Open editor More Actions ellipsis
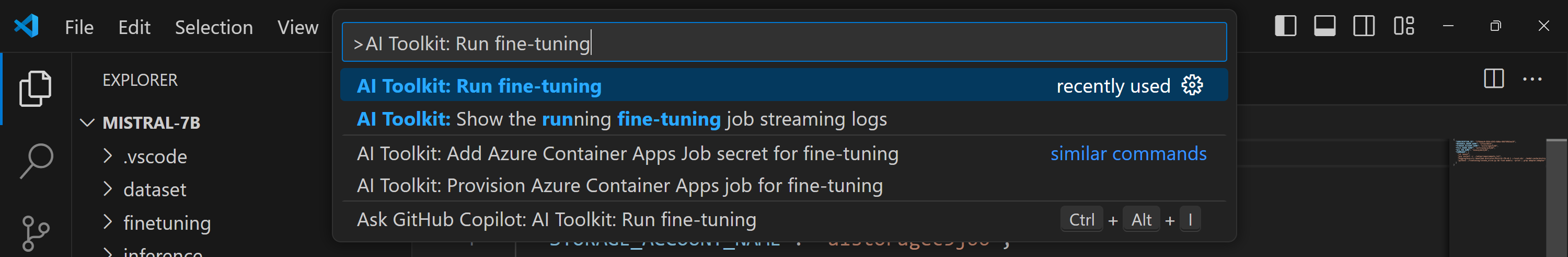 1531,79
